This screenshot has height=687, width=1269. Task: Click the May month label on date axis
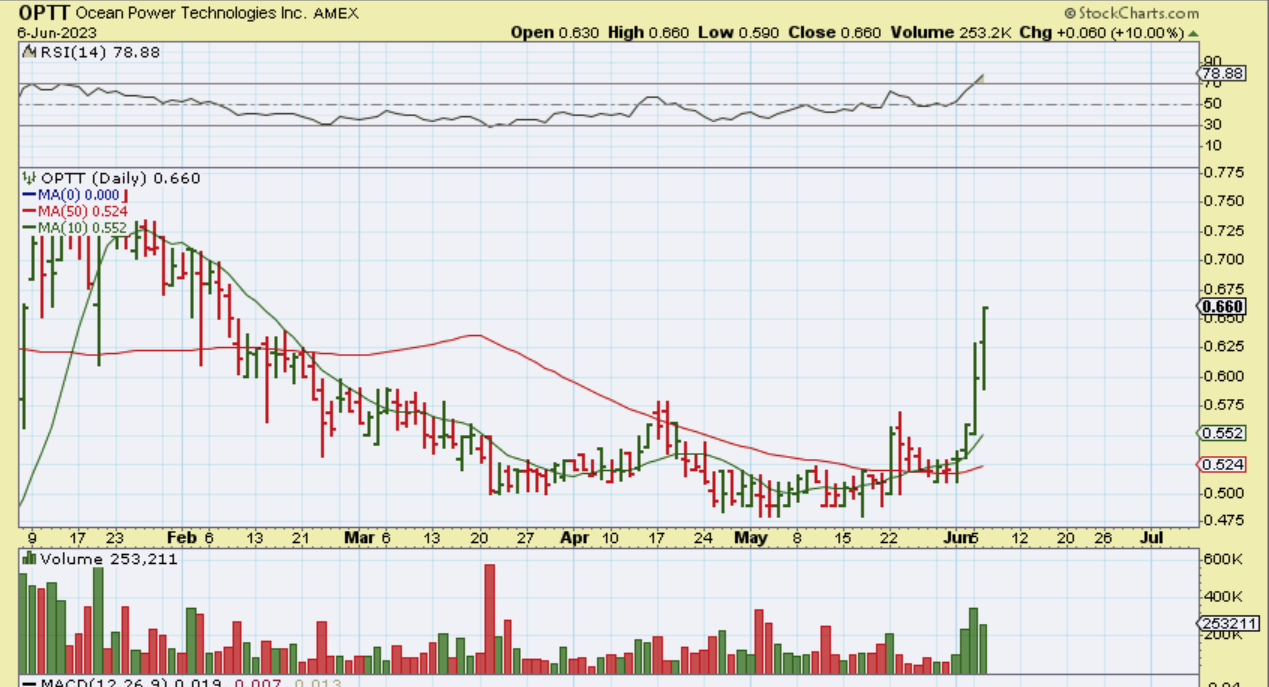tap(749, 538)
